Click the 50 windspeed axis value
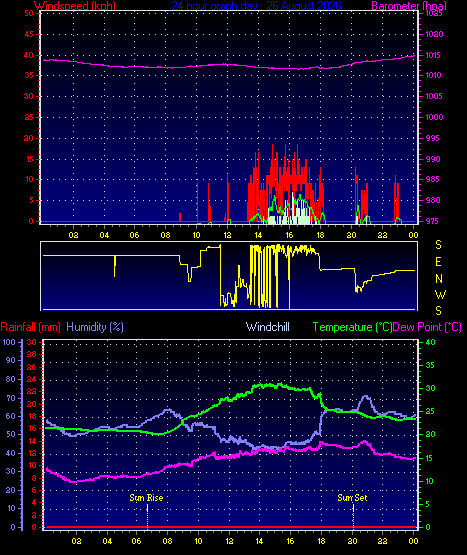 click(29, 13)
